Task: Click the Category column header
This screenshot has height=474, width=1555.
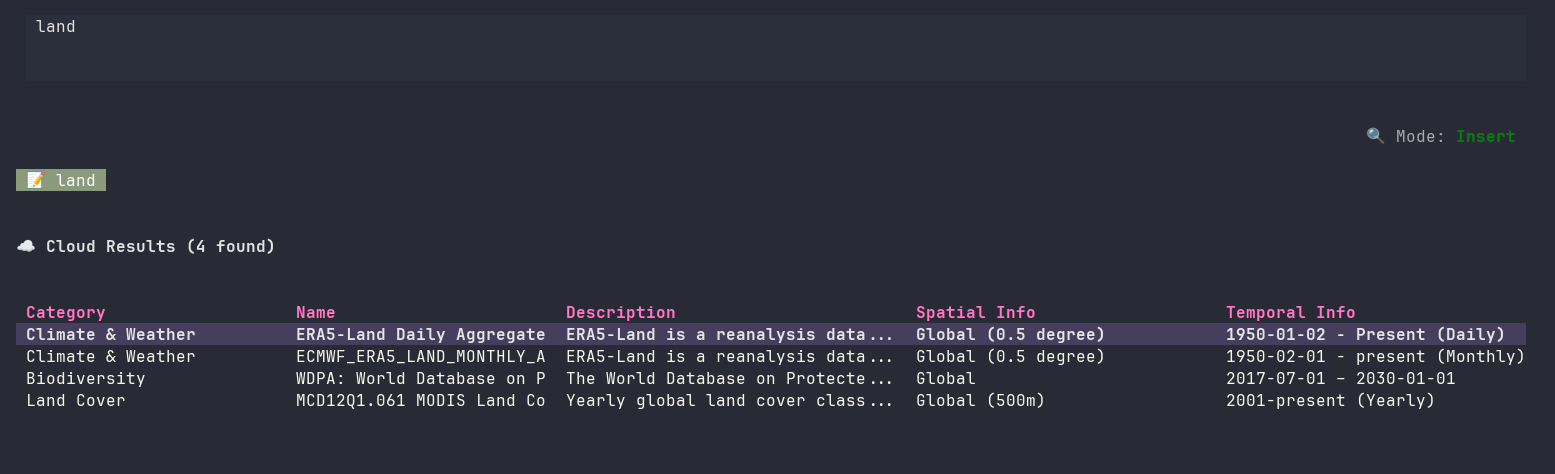Action: pyautogui.click(x=66, y=312)
